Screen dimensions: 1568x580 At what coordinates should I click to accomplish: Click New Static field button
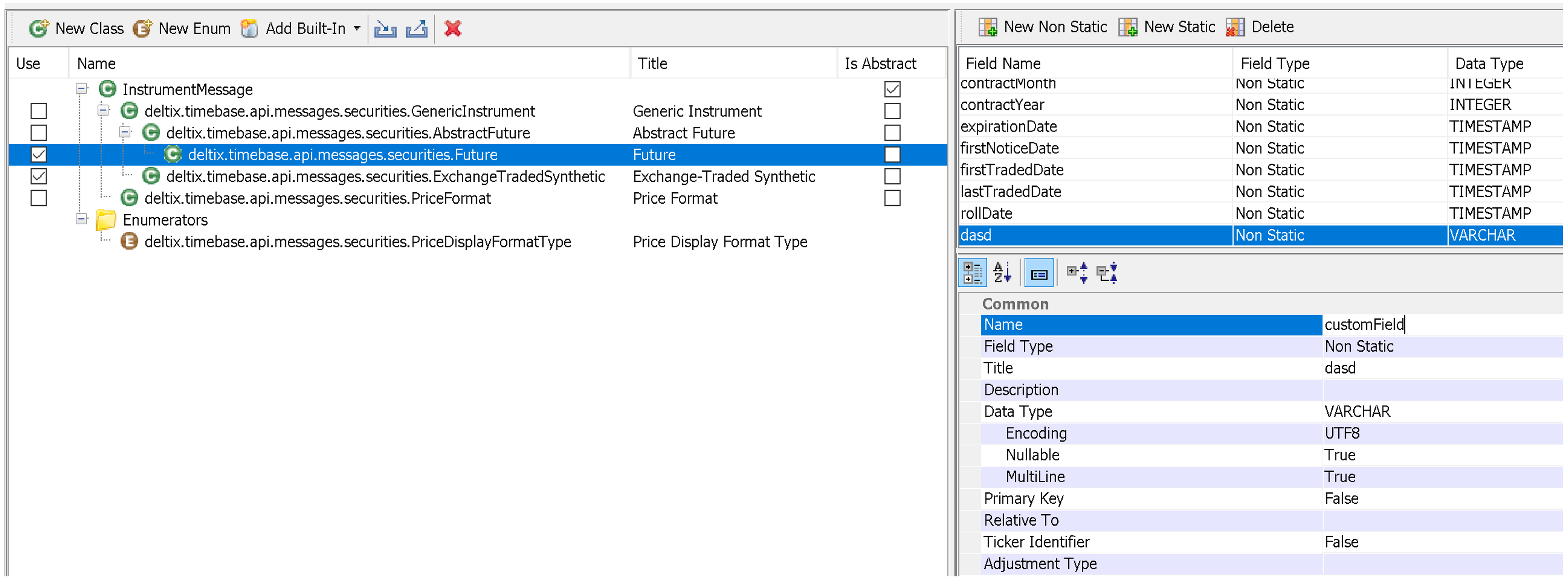point(1166,27)
